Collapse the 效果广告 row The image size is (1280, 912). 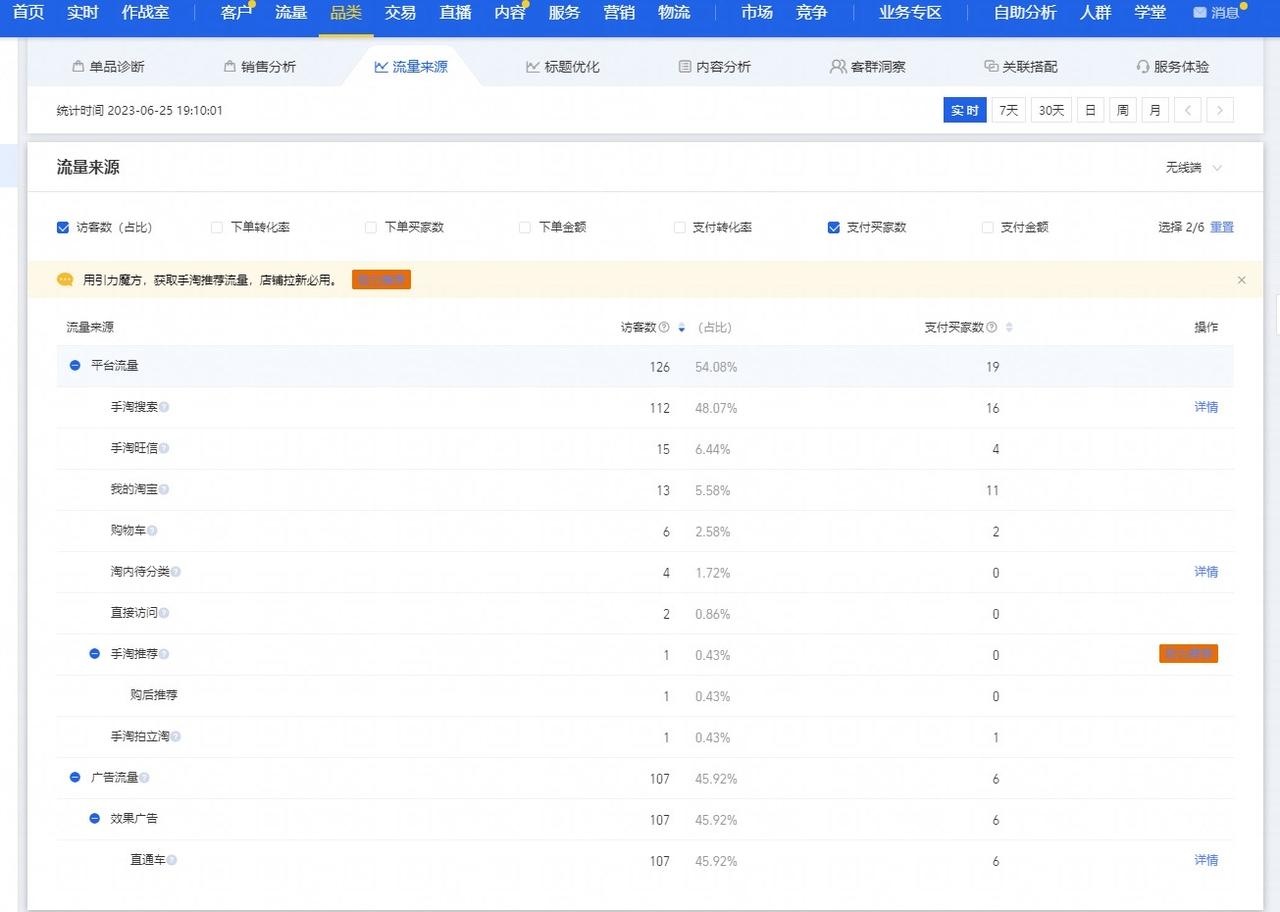[x=95, y=818]
